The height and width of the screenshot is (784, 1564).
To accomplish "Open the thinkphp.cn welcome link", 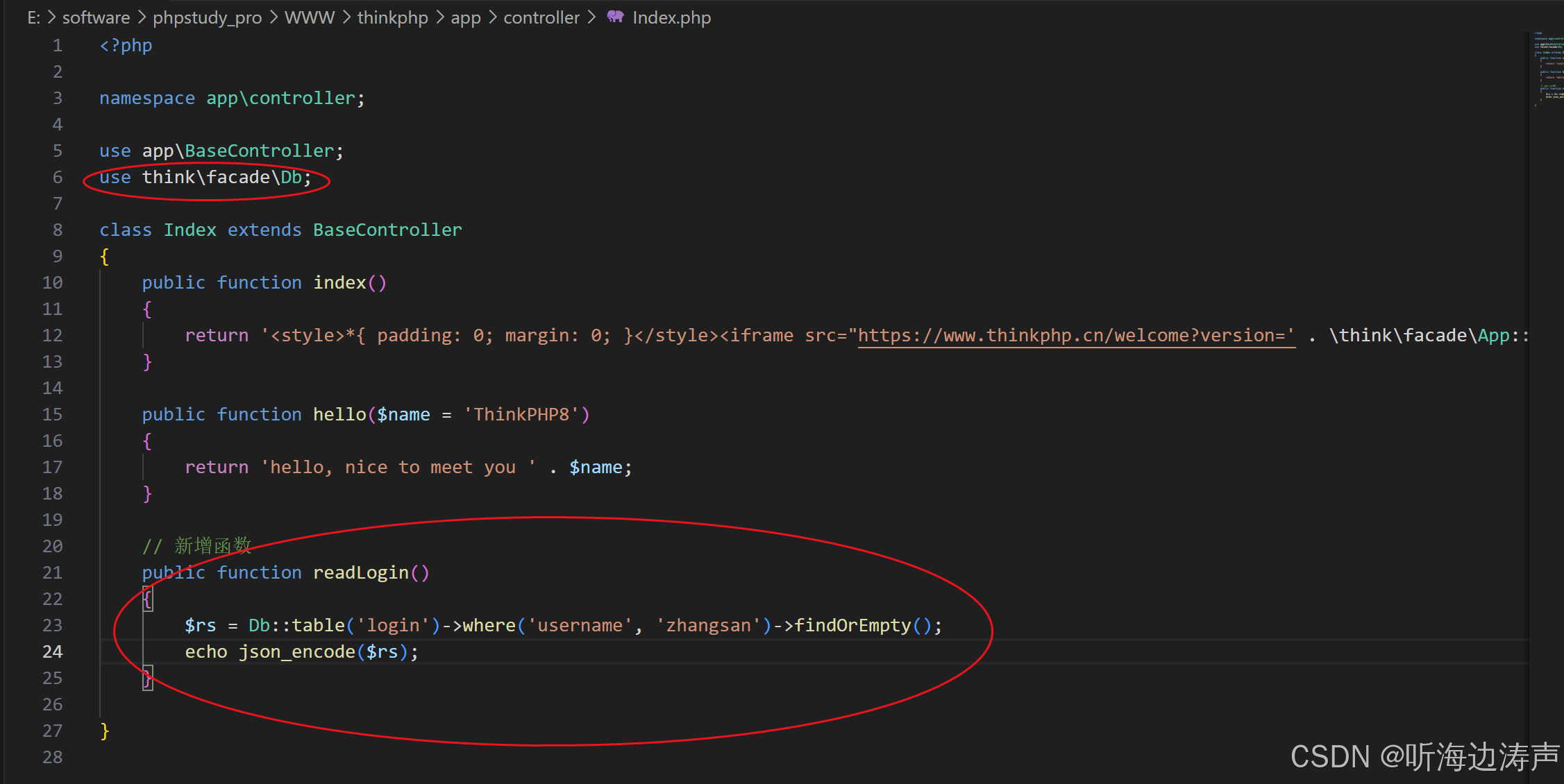I will 1075,335.
